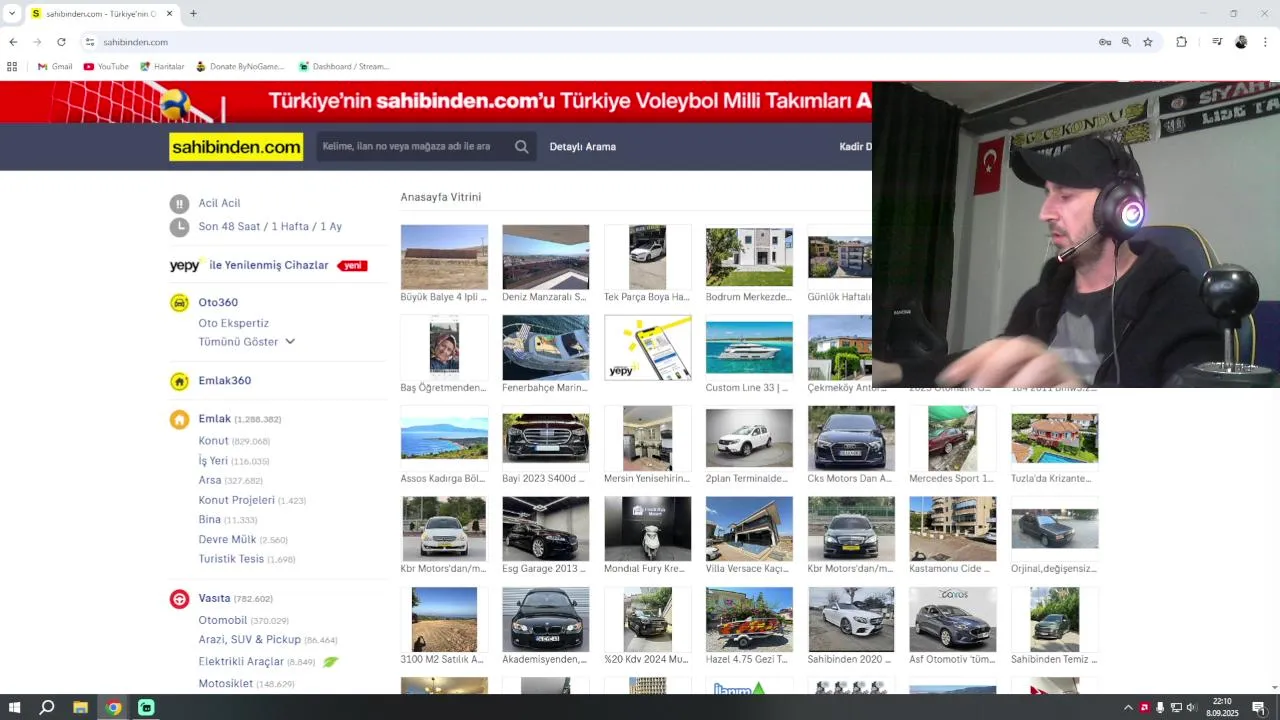Open Gmail bookmark
Viewport: 1280px width, 720px height.
click(55, 67)
